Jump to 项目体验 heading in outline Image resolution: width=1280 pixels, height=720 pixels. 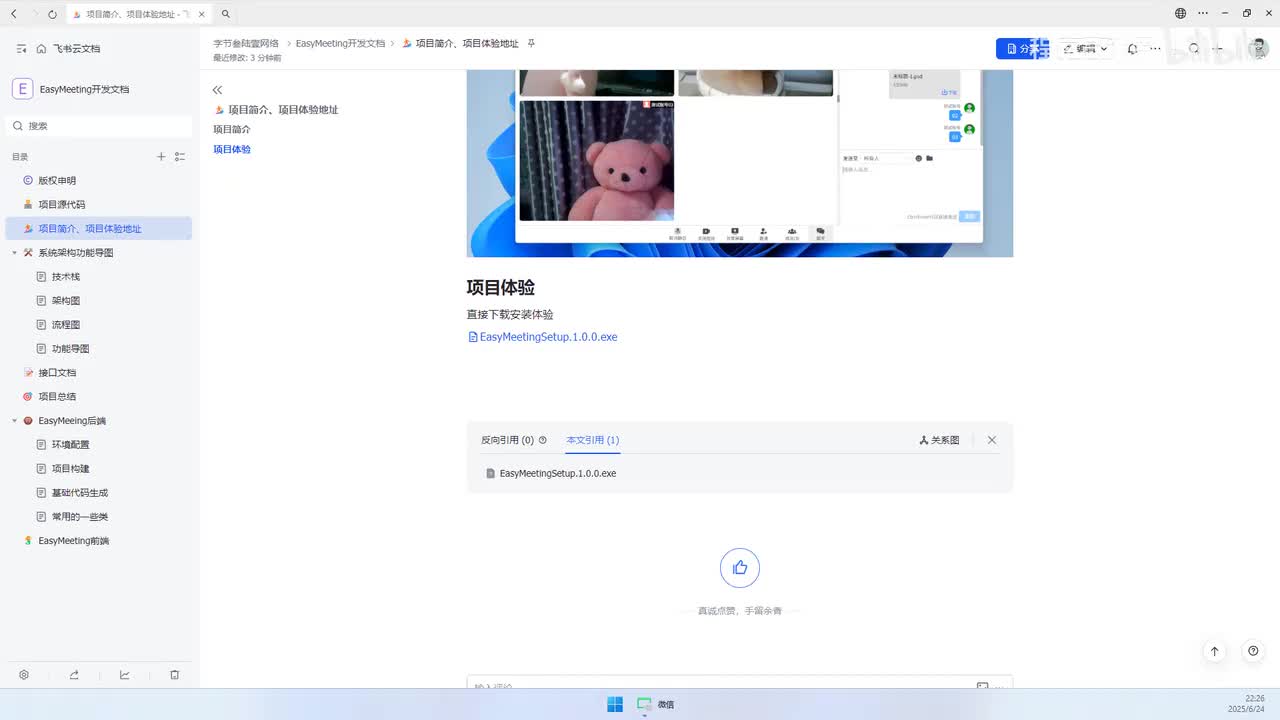pos(232,149)
